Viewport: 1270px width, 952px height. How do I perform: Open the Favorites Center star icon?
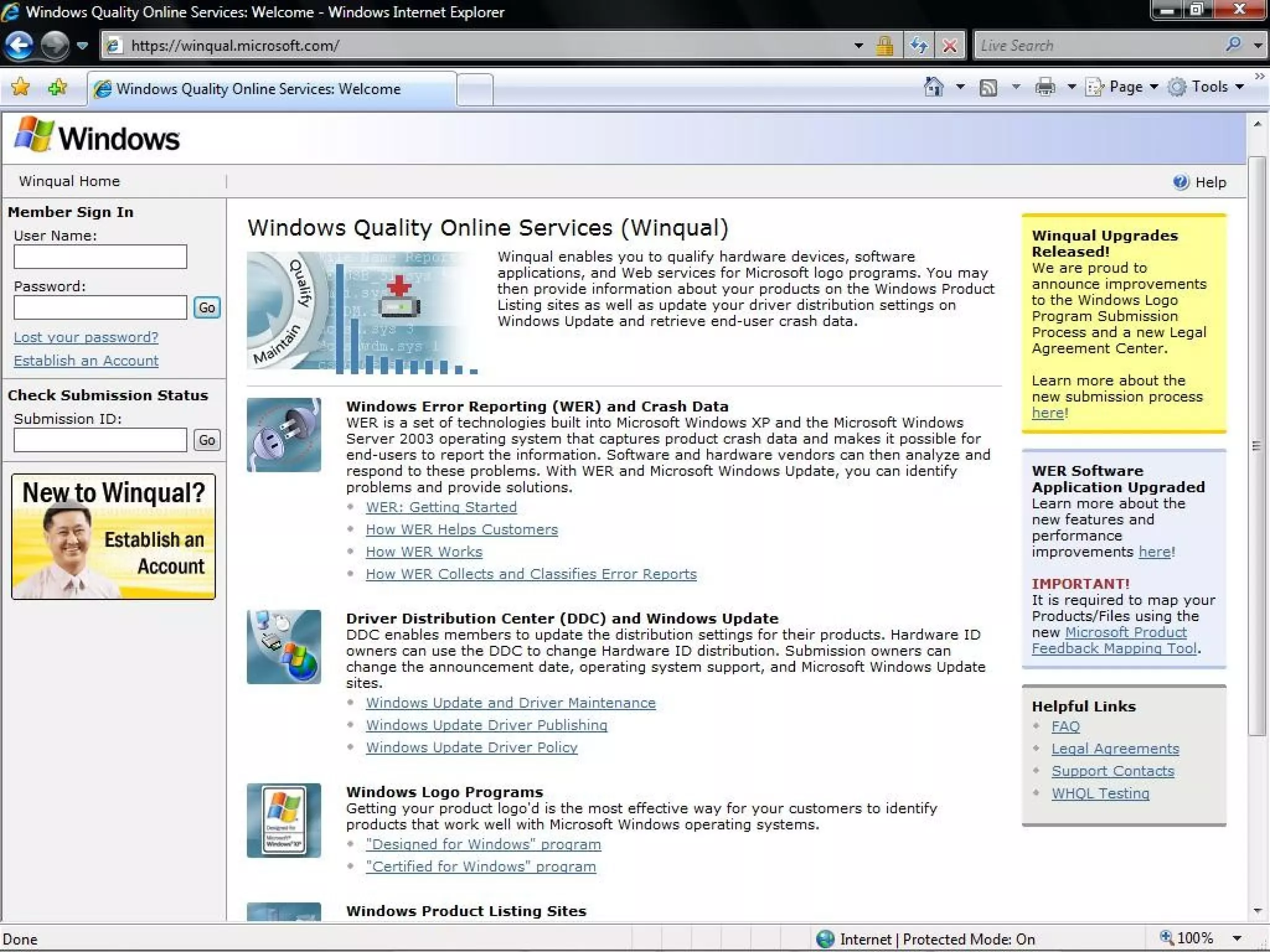pyautogui.click(x=20, y=87)
